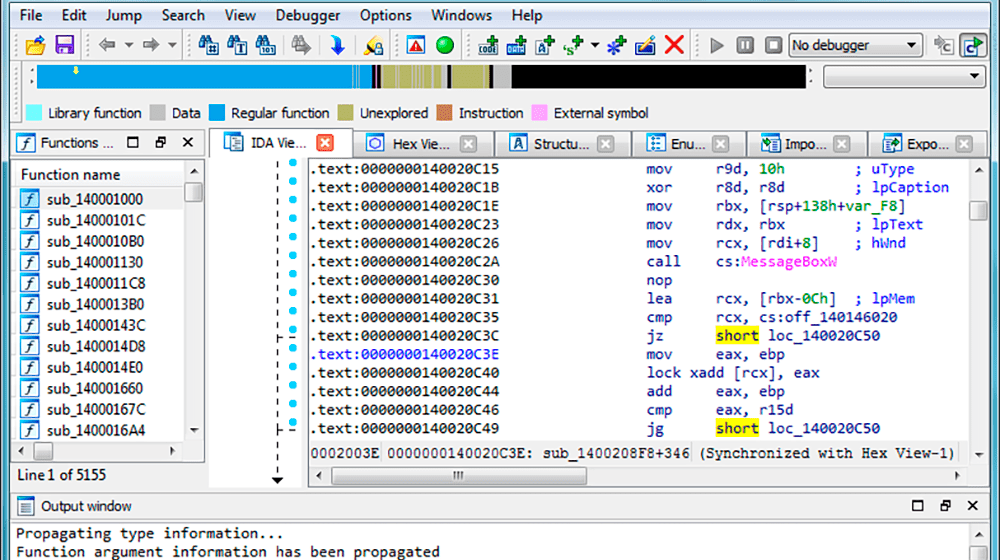This screenshot has height=560, width=1000.
Task: Click the yellow marker on navigation band
Action: (x=76, y=70)
